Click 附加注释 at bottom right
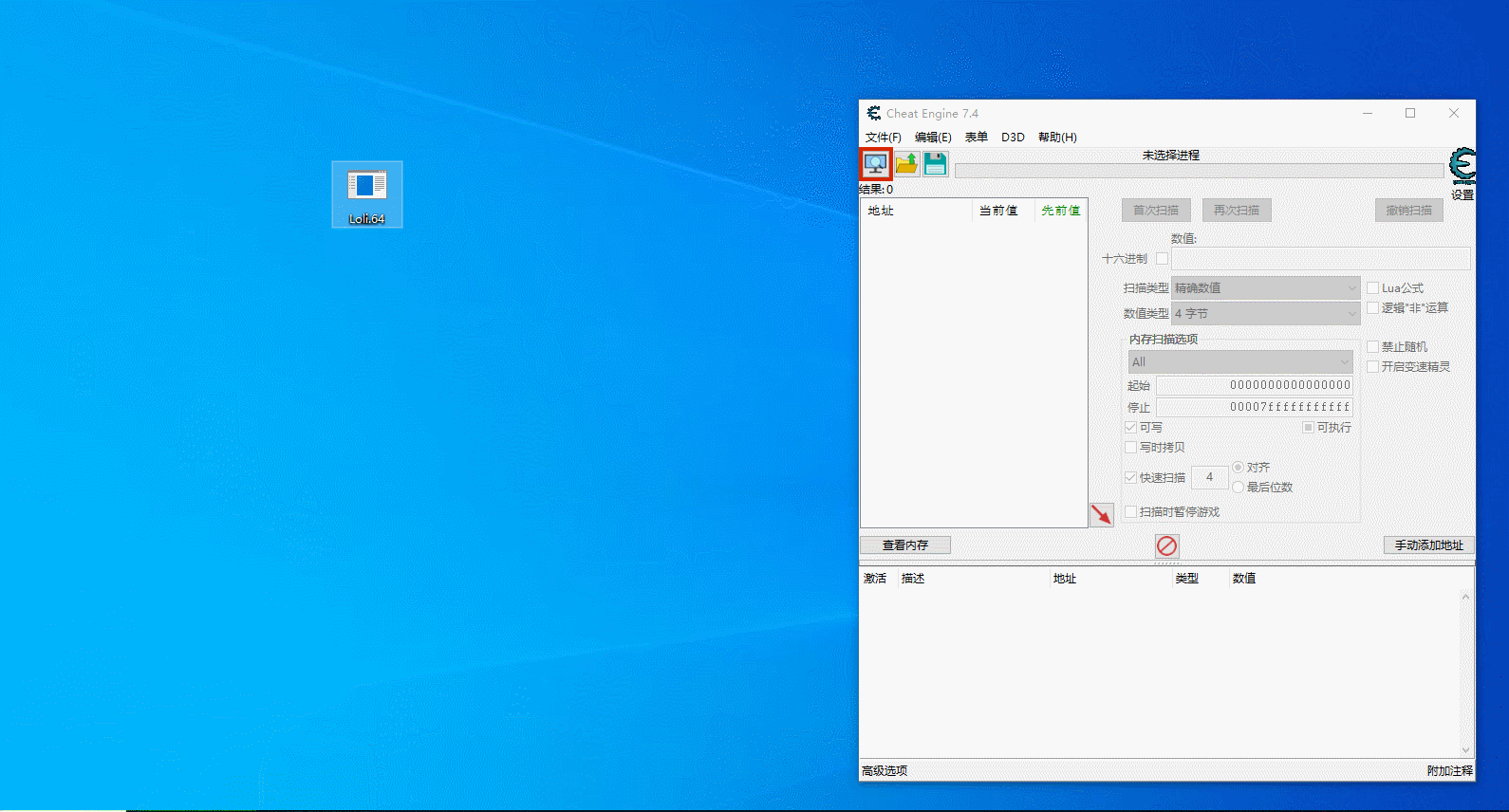 click(x=1450, y=771)
